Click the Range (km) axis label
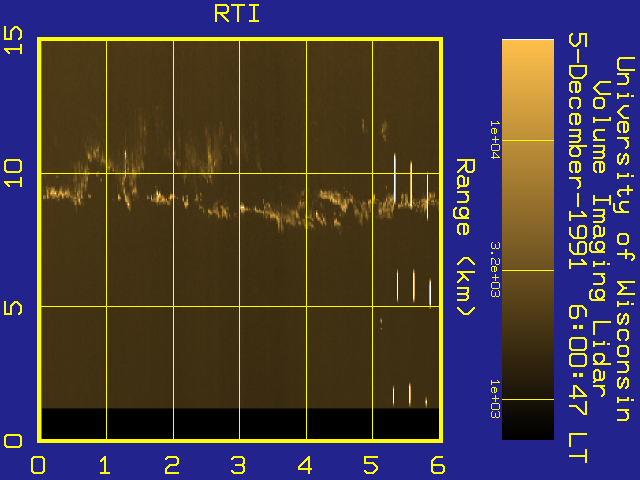The width and height of the screenshot is (640, 480). 465,238
